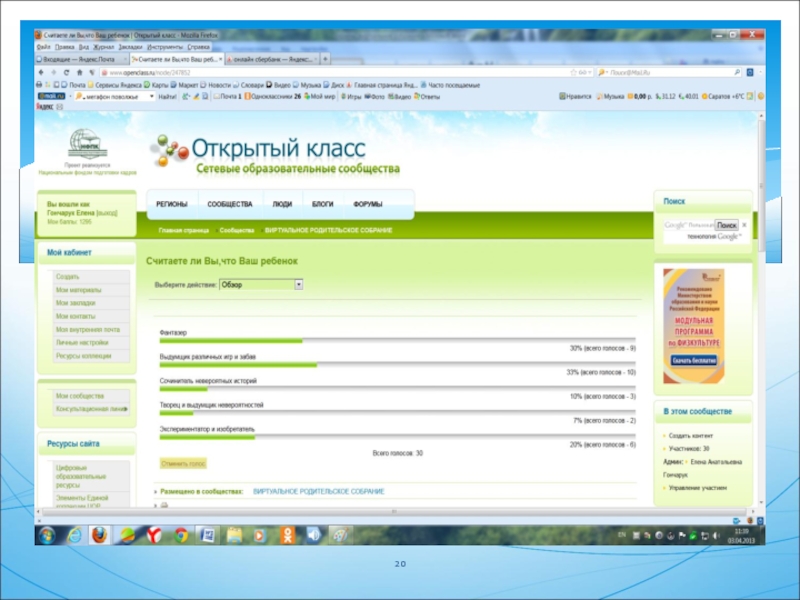Launch Internet Explorer from the taskbar
The width and height of the screenshot is (800, 600).
[x=74, y=535]
